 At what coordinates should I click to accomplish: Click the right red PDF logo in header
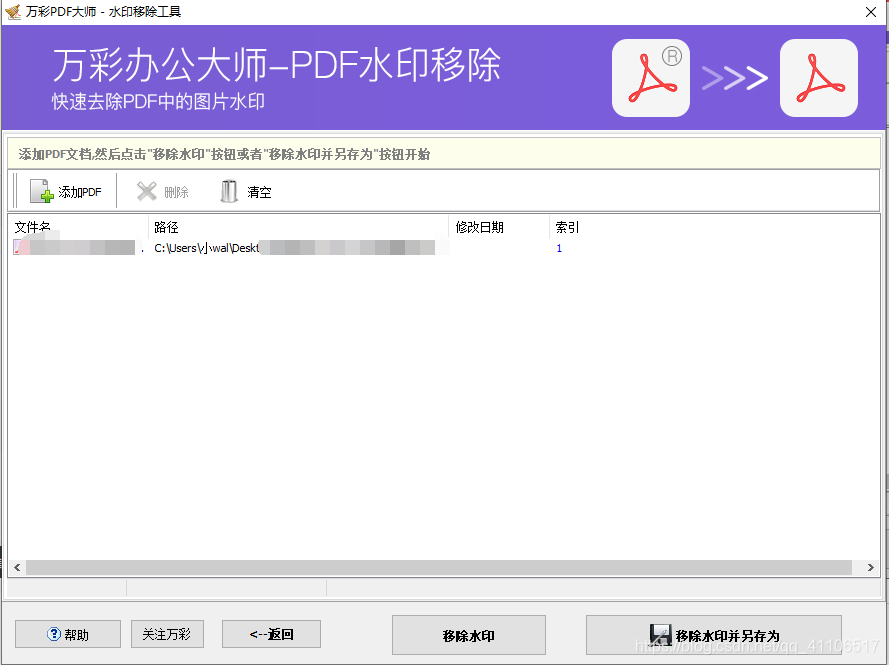(818, 78)
